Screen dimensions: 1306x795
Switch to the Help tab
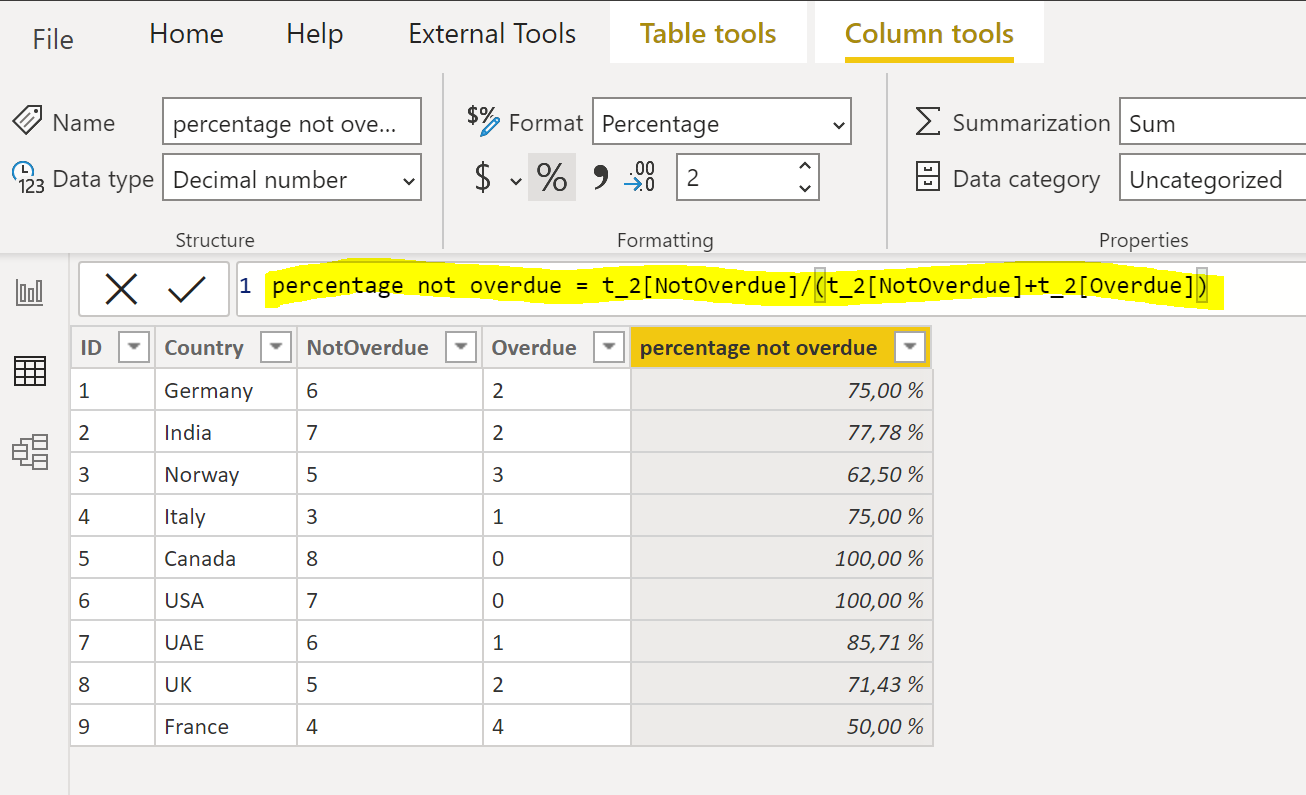tap(315, 34)
